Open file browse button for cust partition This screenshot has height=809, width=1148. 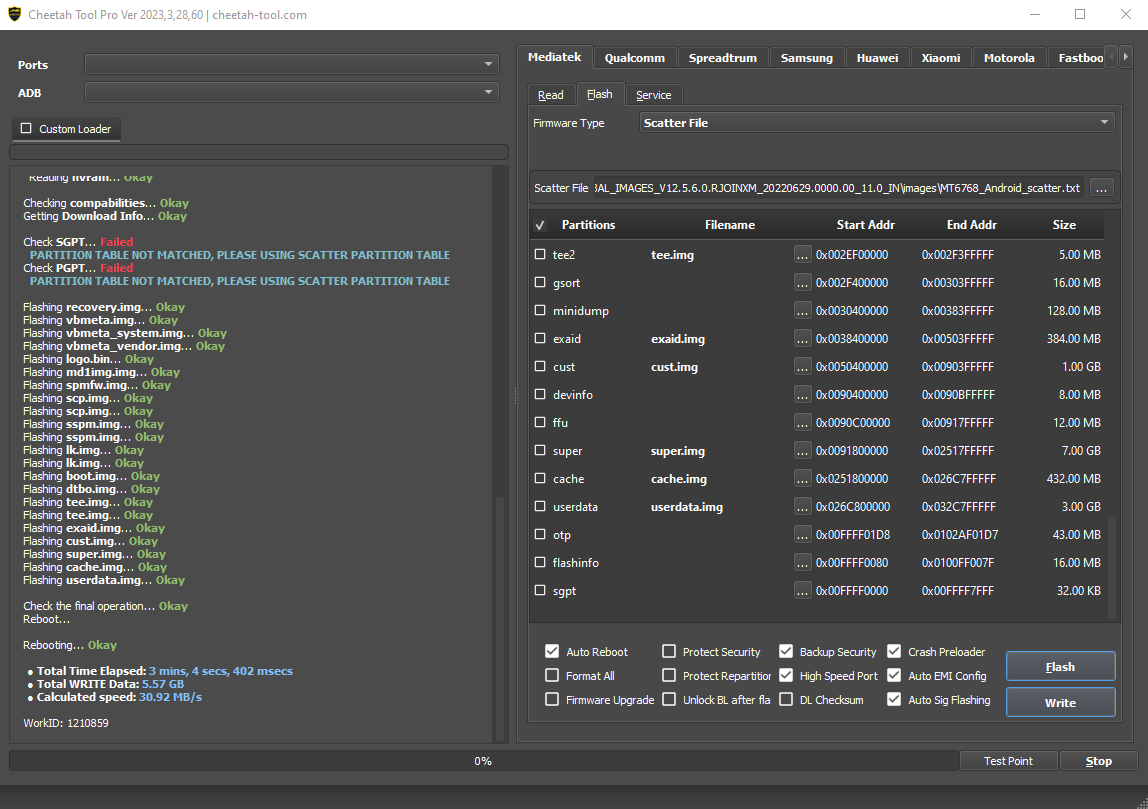[802, 367]
